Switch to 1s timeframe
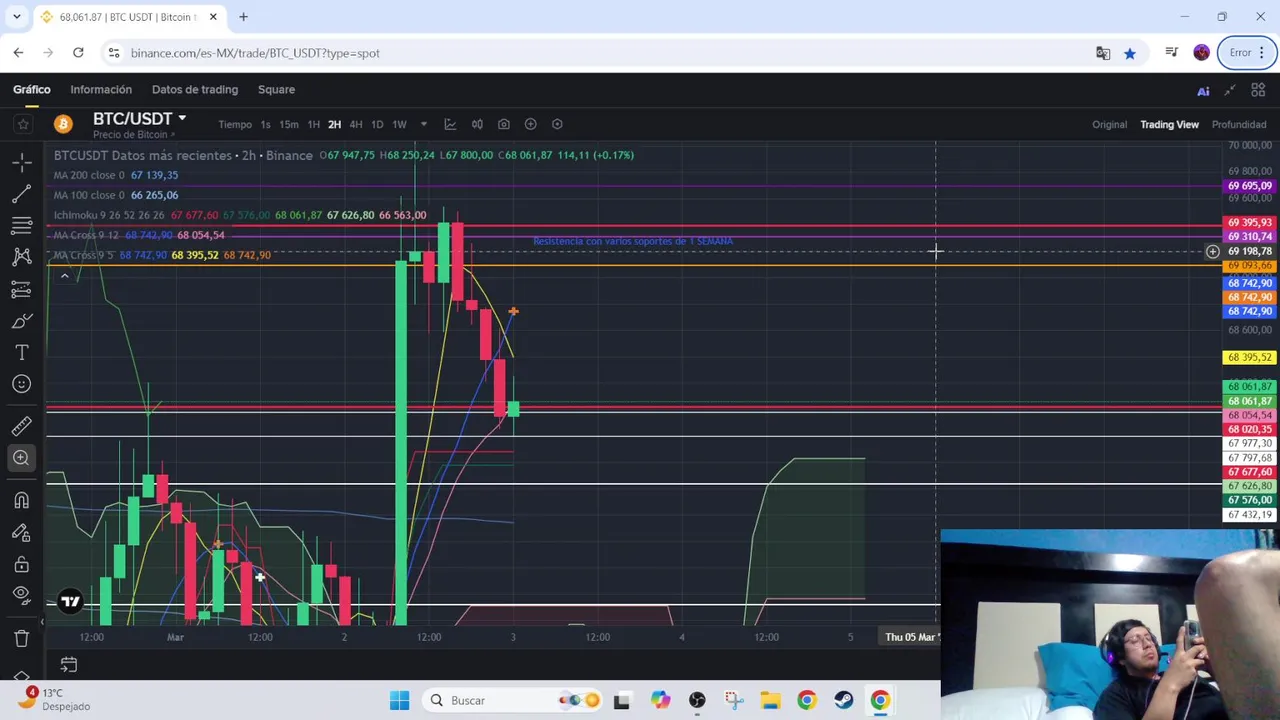 click(x=265, y=124)
